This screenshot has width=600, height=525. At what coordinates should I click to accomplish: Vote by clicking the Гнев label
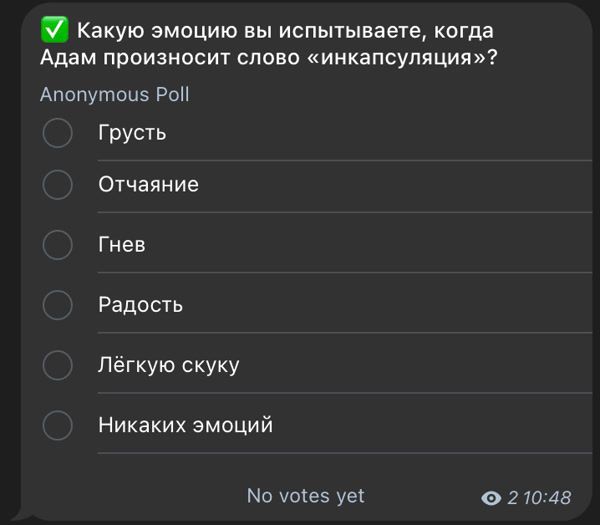pos(122,244)
